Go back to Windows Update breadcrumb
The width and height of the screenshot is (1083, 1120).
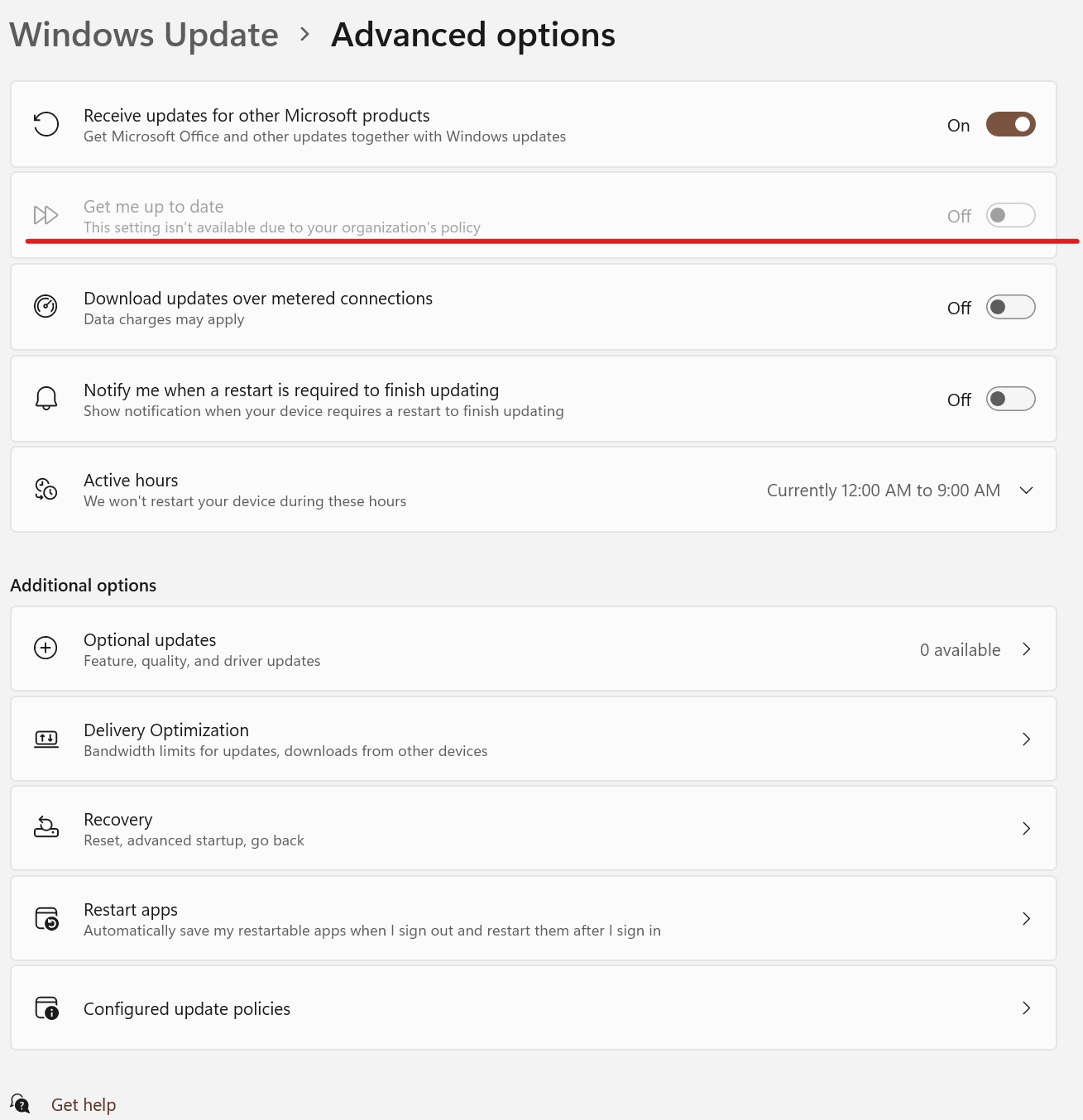[x=144, y=35]
